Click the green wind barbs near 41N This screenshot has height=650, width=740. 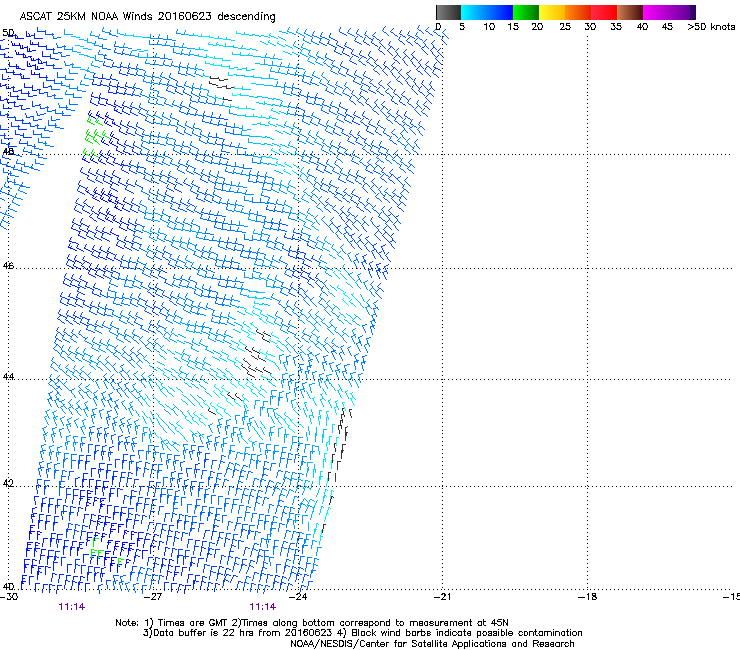tap(107, 553)
